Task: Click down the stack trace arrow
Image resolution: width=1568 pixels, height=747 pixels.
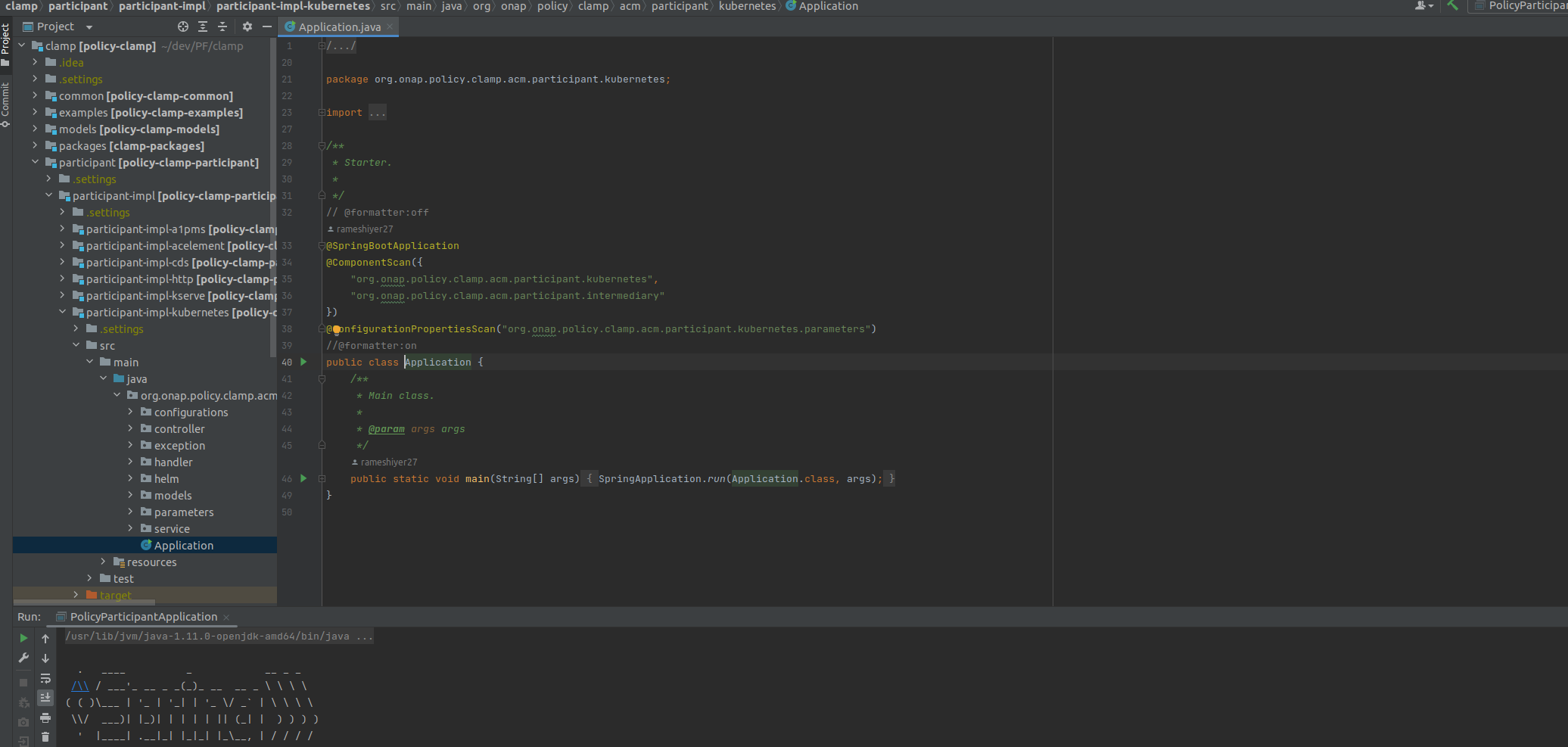Action: tap(45, 658)
